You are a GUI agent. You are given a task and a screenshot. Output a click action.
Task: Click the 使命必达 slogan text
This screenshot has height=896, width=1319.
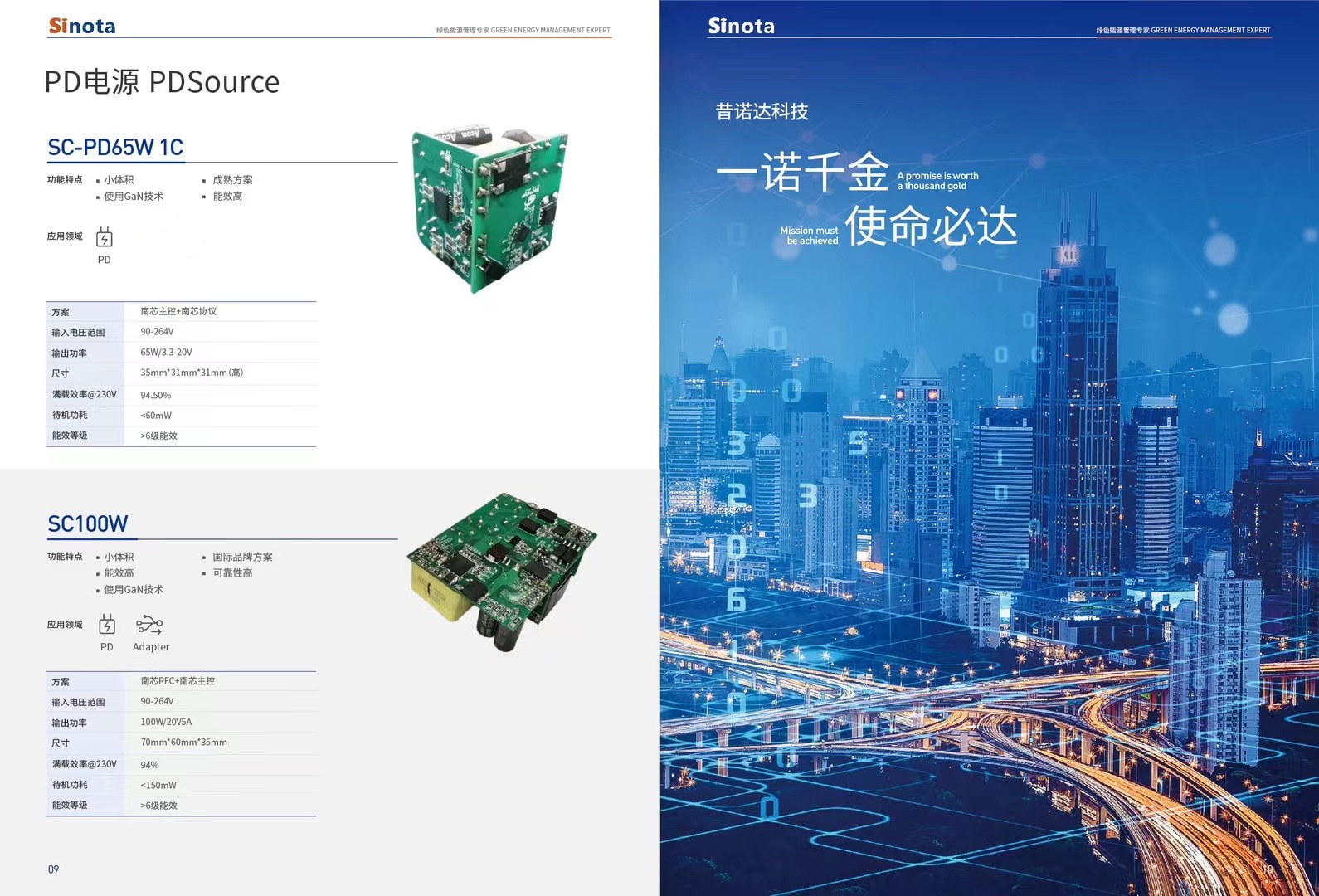pos(931,226)
